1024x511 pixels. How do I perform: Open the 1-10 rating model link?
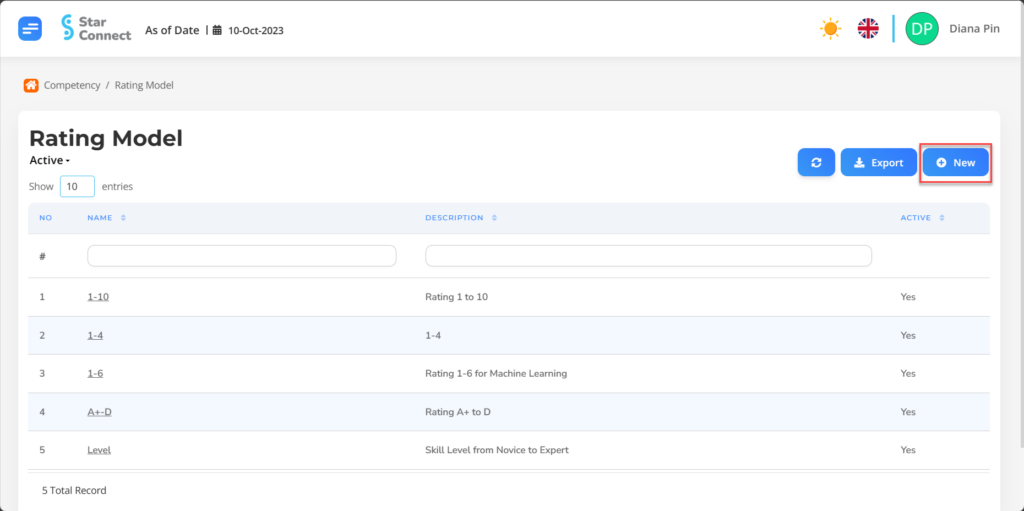pos(98,297)
